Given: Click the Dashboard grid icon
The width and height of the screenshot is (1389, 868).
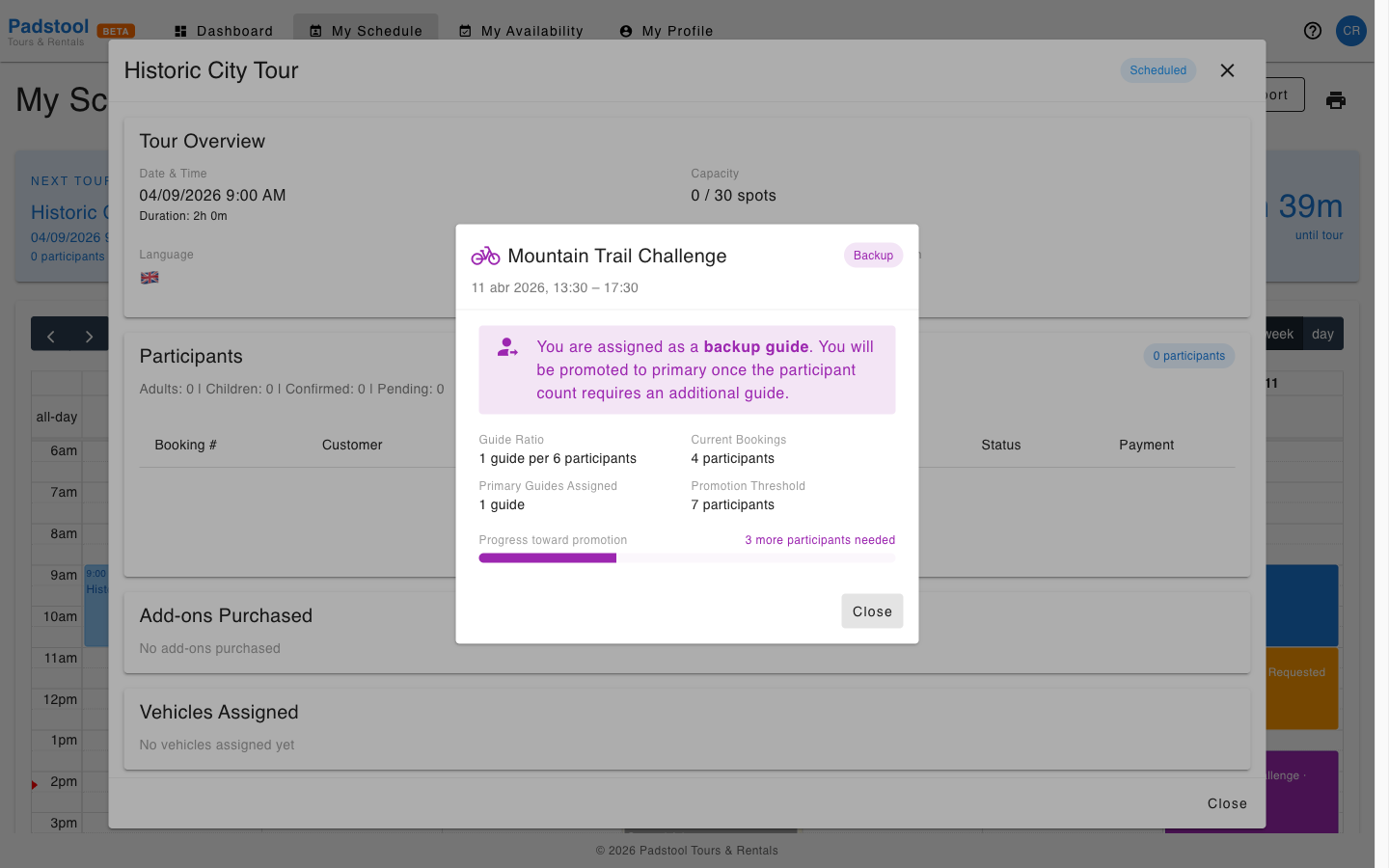Looking at the screenshot, I should click(180, 31).
